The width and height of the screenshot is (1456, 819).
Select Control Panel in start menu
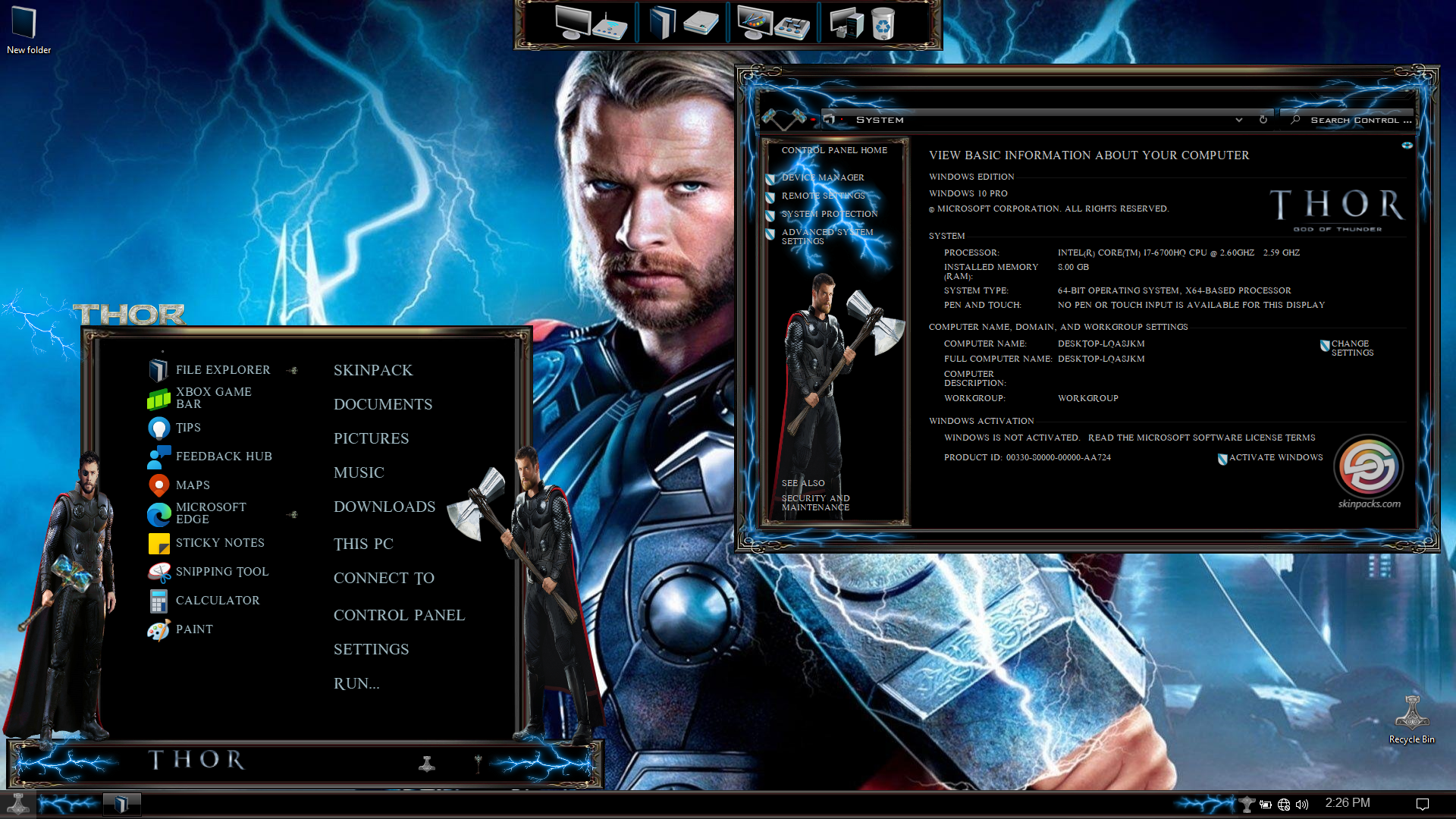tap(399, 615)
